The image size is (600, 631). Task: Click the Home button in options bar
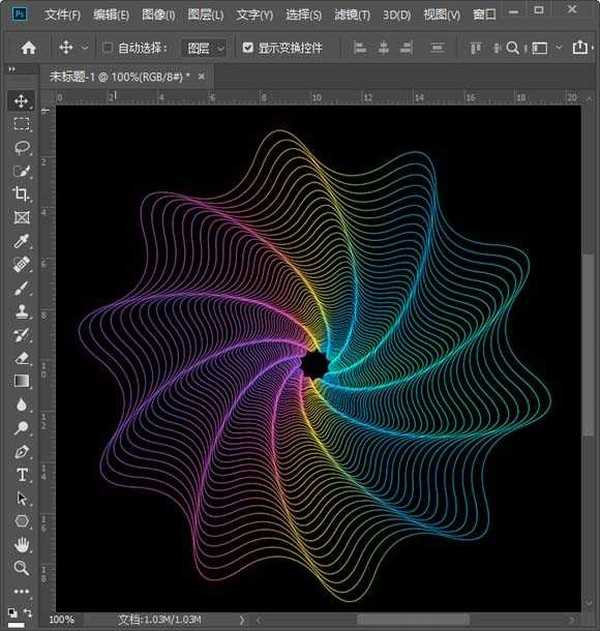pyautogui.click(x=29, y=47)
